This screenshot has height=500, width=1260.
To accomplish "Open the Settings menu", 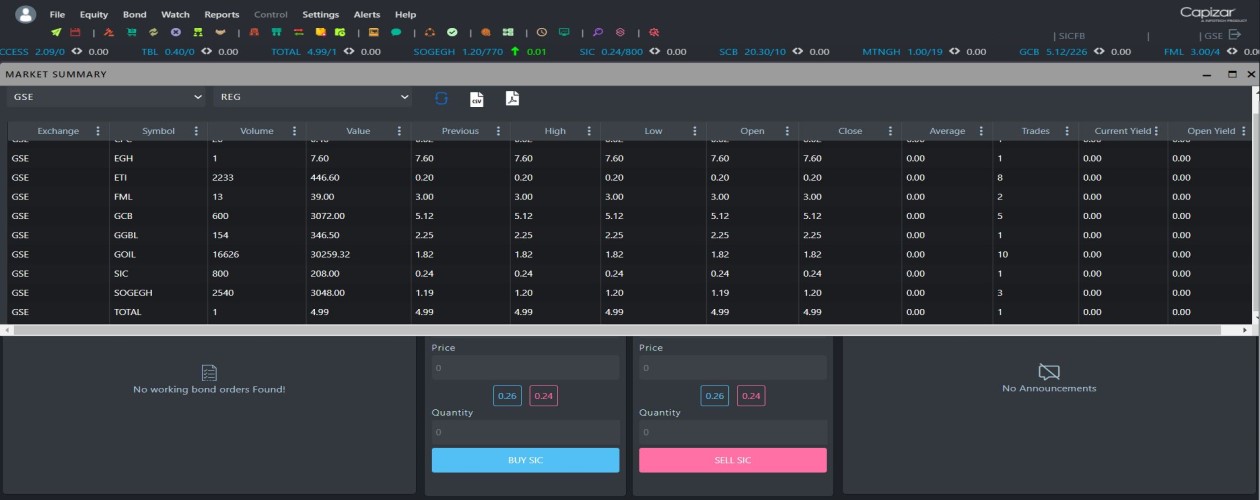I will point(321,15).
